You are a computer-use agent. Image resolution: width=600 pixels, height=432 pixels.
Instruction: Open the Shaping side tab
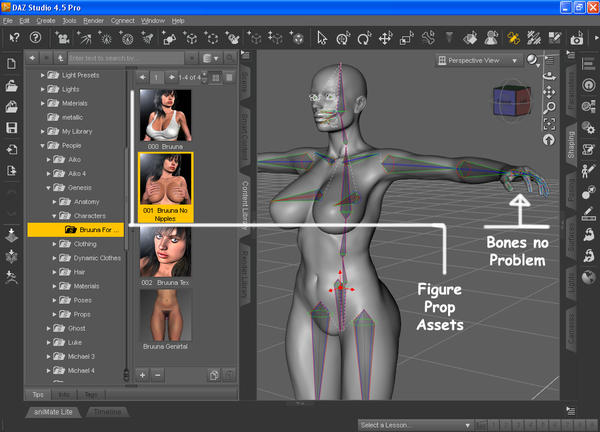[x=571, y=145]
